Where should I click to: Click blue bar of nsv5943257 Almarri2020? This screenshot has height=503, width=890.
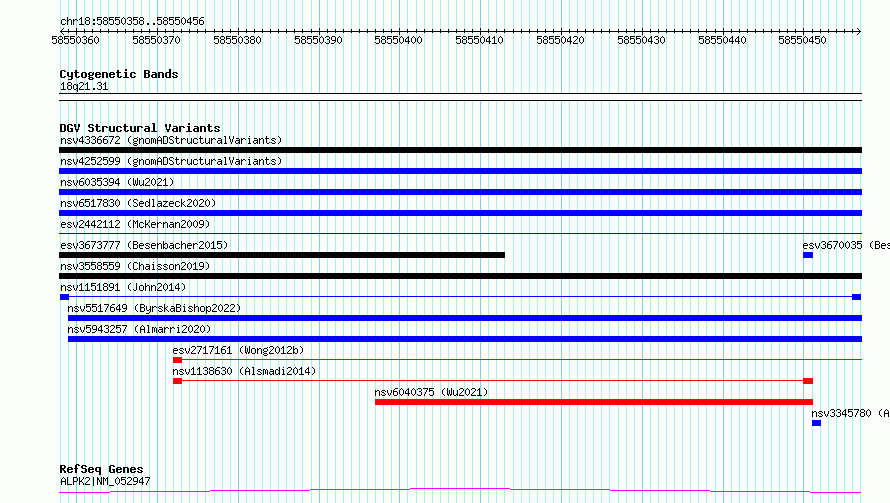coord(464,339)
